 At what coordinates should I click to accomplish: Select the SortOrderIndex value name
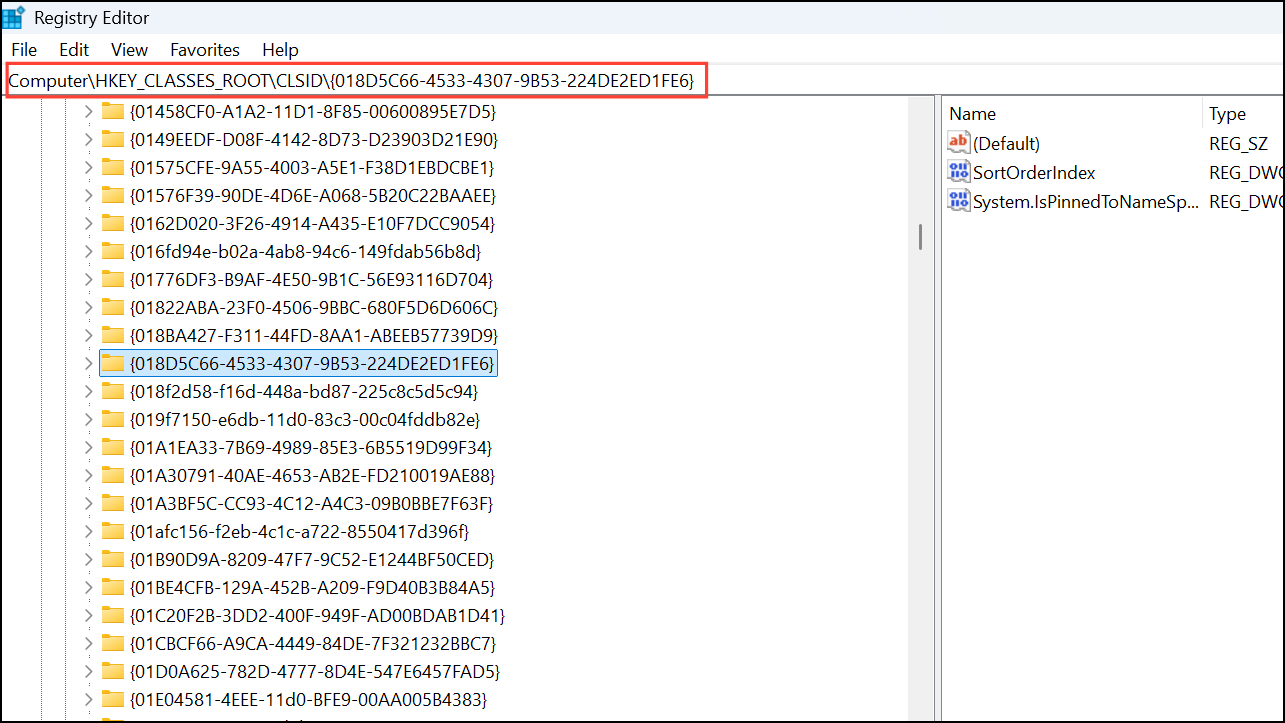pos(1033,171)
